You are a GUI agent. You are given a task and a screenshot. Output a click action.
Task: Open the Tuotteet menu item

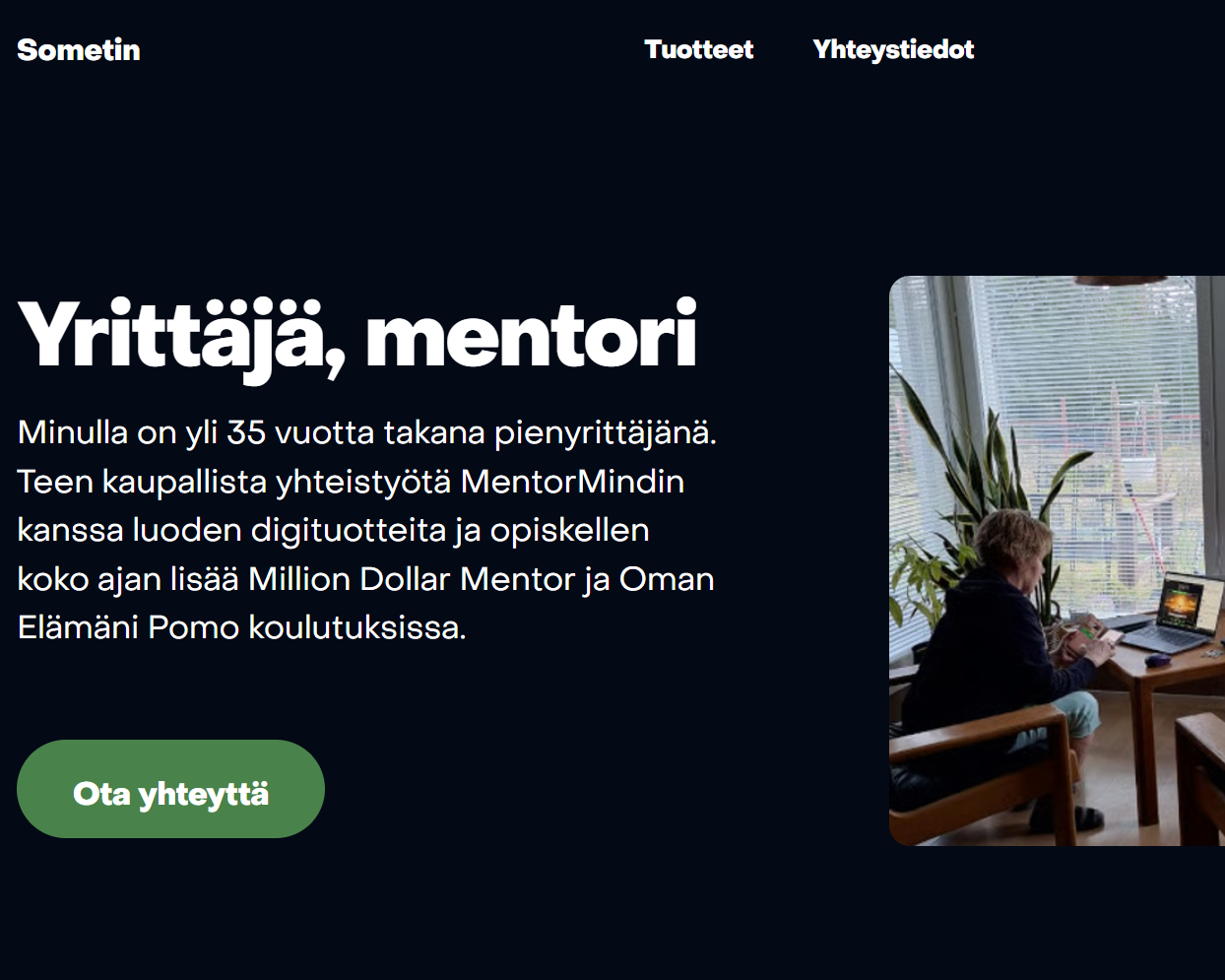(x=699, y=49)
